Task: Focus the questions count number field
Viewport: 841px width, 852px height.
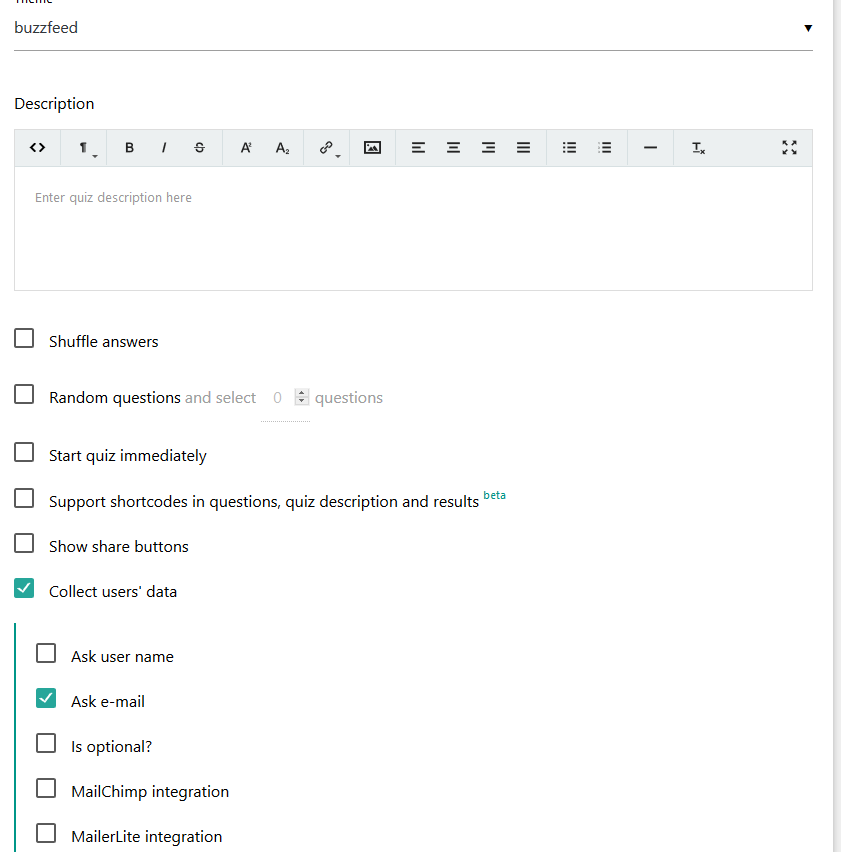Action: pyautogui.click(x=278, y=398)
